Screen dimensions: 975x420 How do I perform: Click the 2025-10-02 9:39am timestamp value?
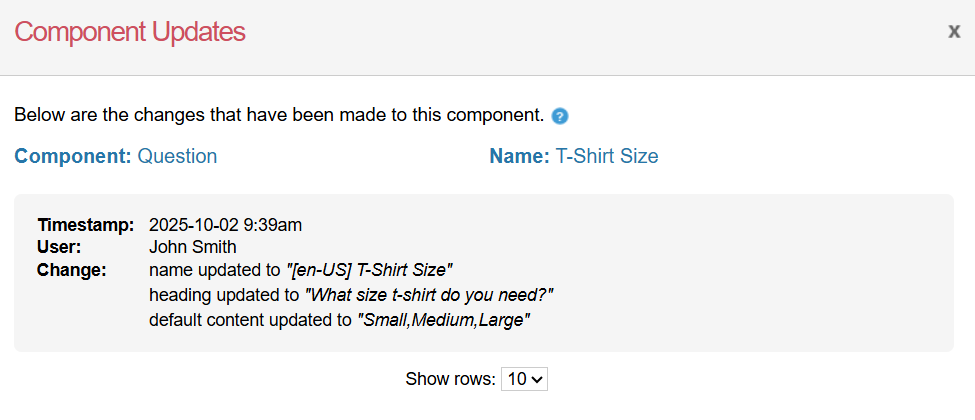225,224
